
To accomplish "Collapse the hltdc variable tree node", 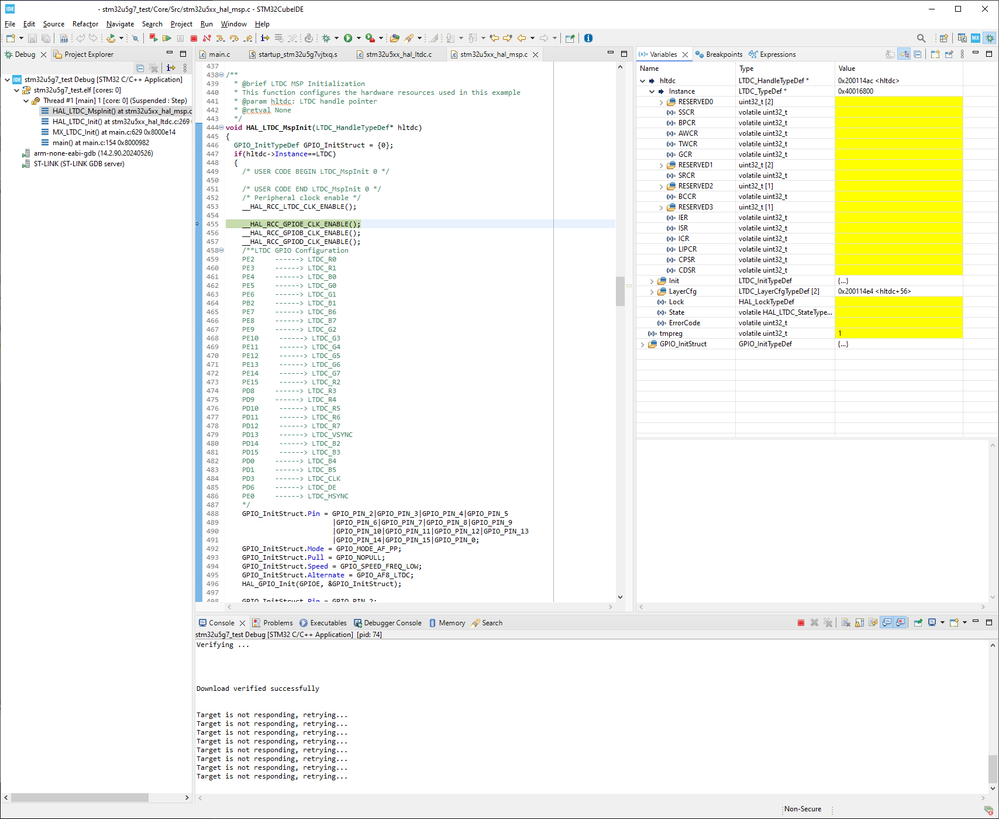I will click(x=643, y=80).
